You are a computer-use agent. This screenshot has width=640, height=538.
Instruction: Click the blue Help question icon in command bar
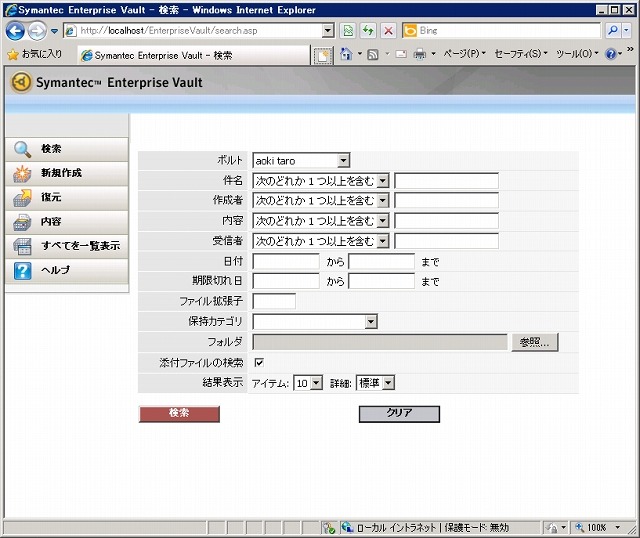click(x=611, y=54)
